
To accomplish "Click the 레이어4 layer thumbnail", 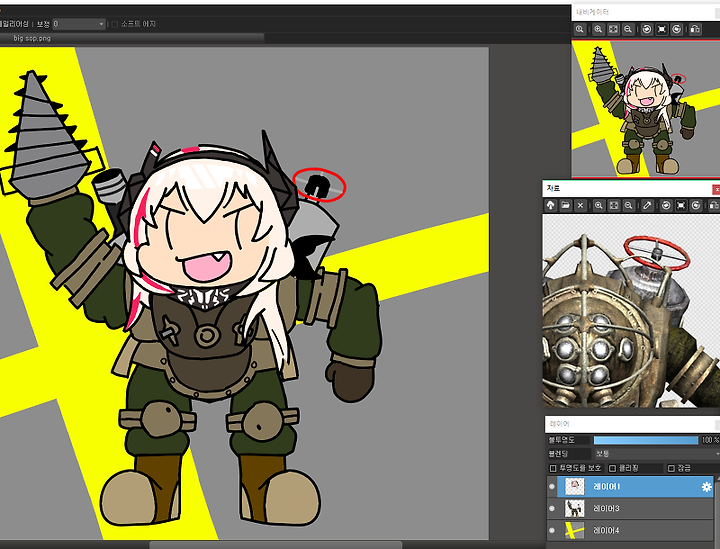I will click(x=574, y=530).
